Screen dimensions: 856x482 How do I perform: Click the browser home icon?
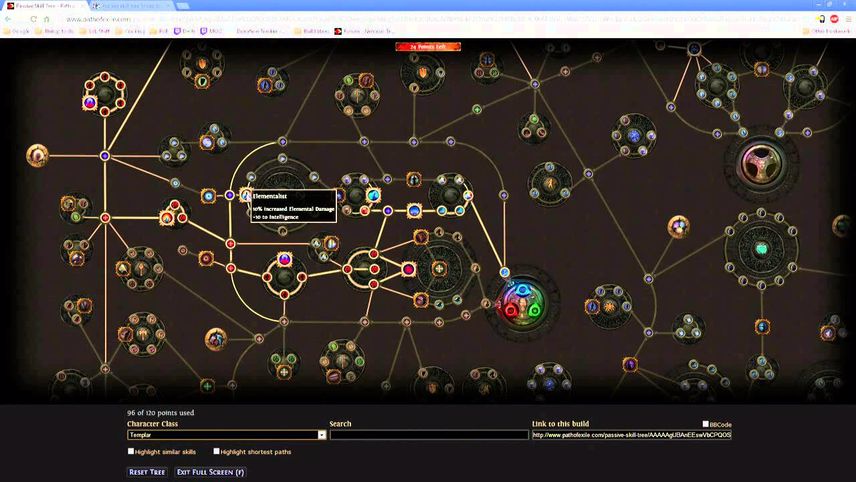[47, 19]
